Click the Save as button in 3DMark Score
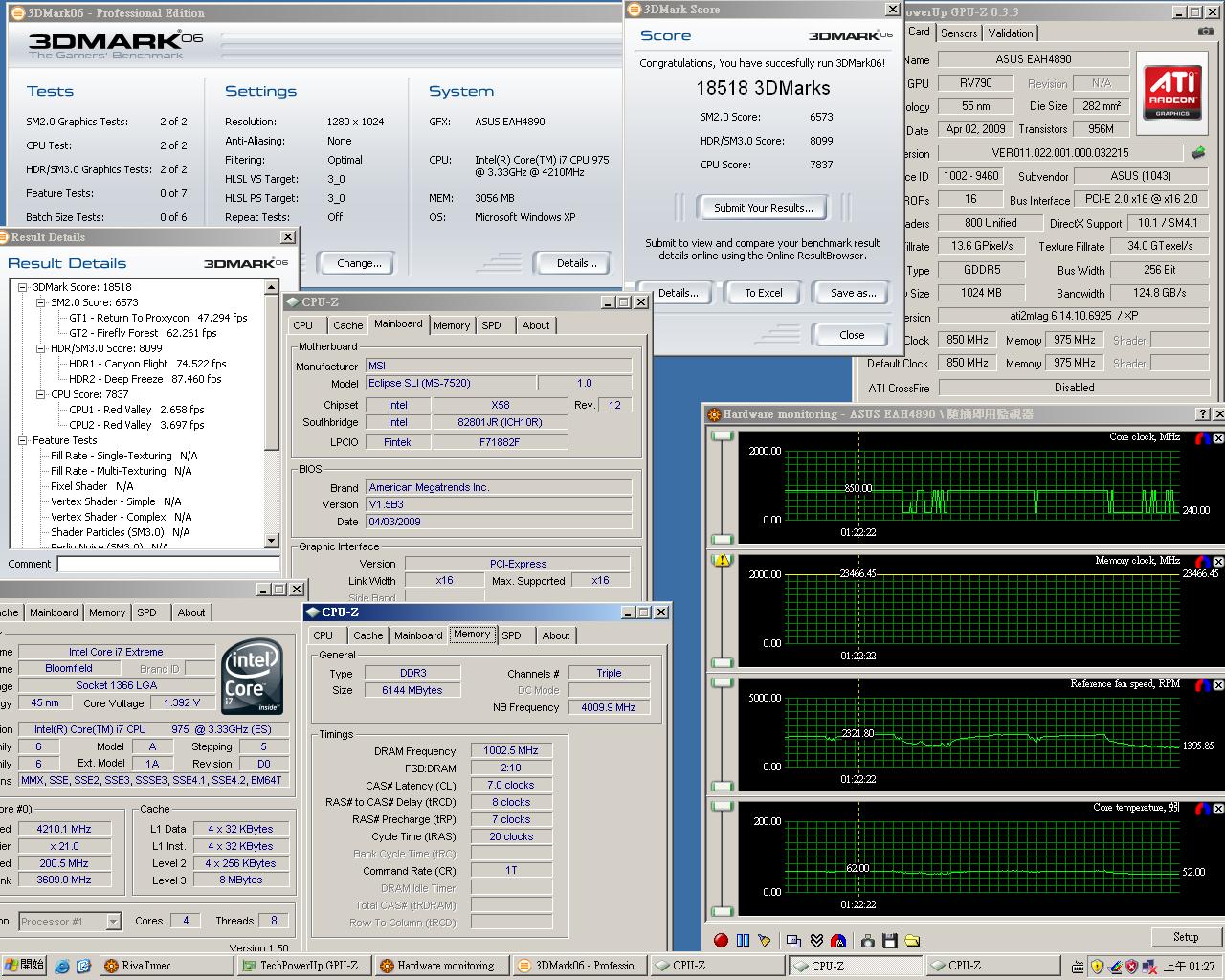This screenshot has width=1225, height=980. pos(853,293)
